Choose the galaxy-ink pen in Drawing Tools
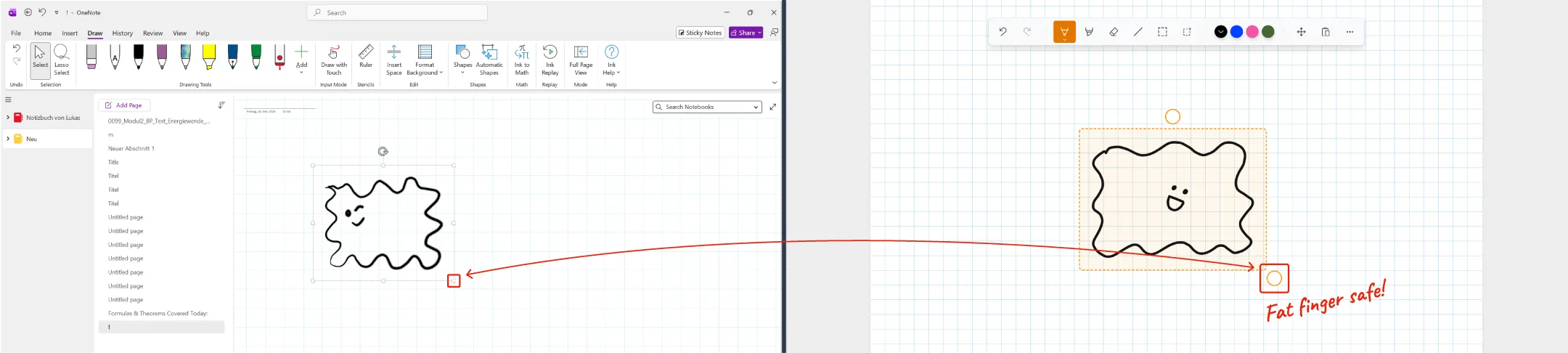This screenshot has width=1568, height=353. 186,57
